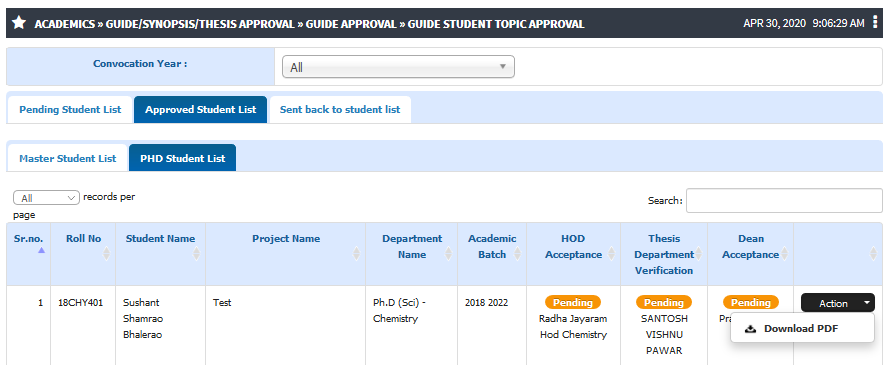Click SANTOSH VISHNU PAWAR text
The width and height of the screenshot is (891, 365).
pyautogui.click(x=664, y=334)
